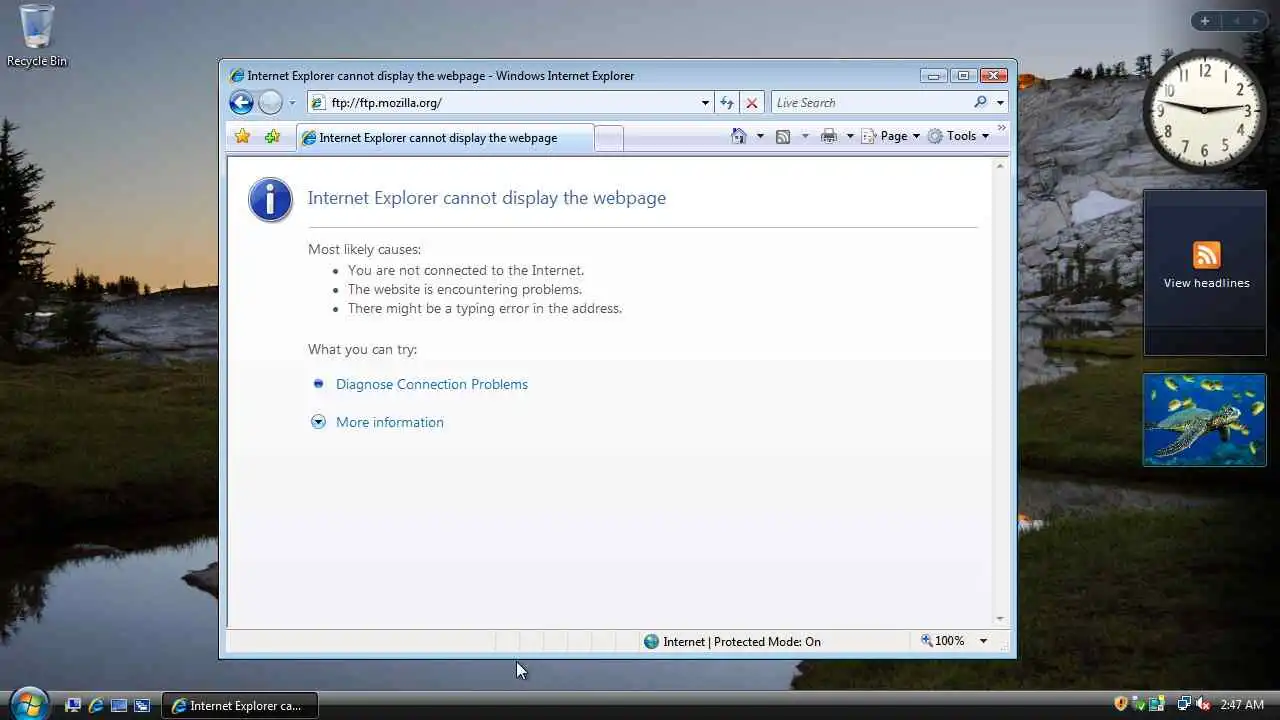Click the sidebar Add gadget plus button
Viewport: 1280px width, 720px height.
click(1205, 21)
